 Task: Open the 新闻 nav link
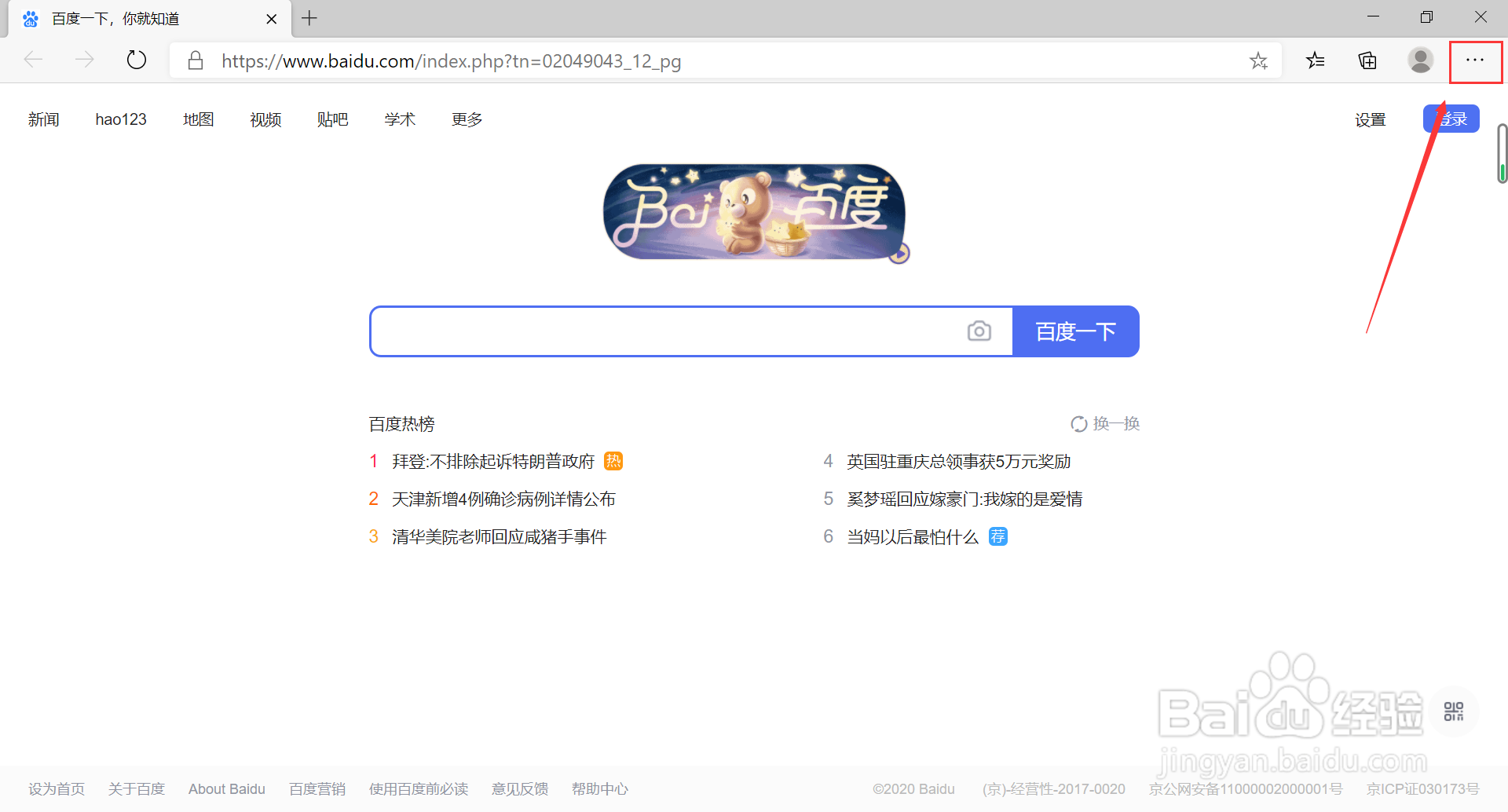(x=44, y=119)
